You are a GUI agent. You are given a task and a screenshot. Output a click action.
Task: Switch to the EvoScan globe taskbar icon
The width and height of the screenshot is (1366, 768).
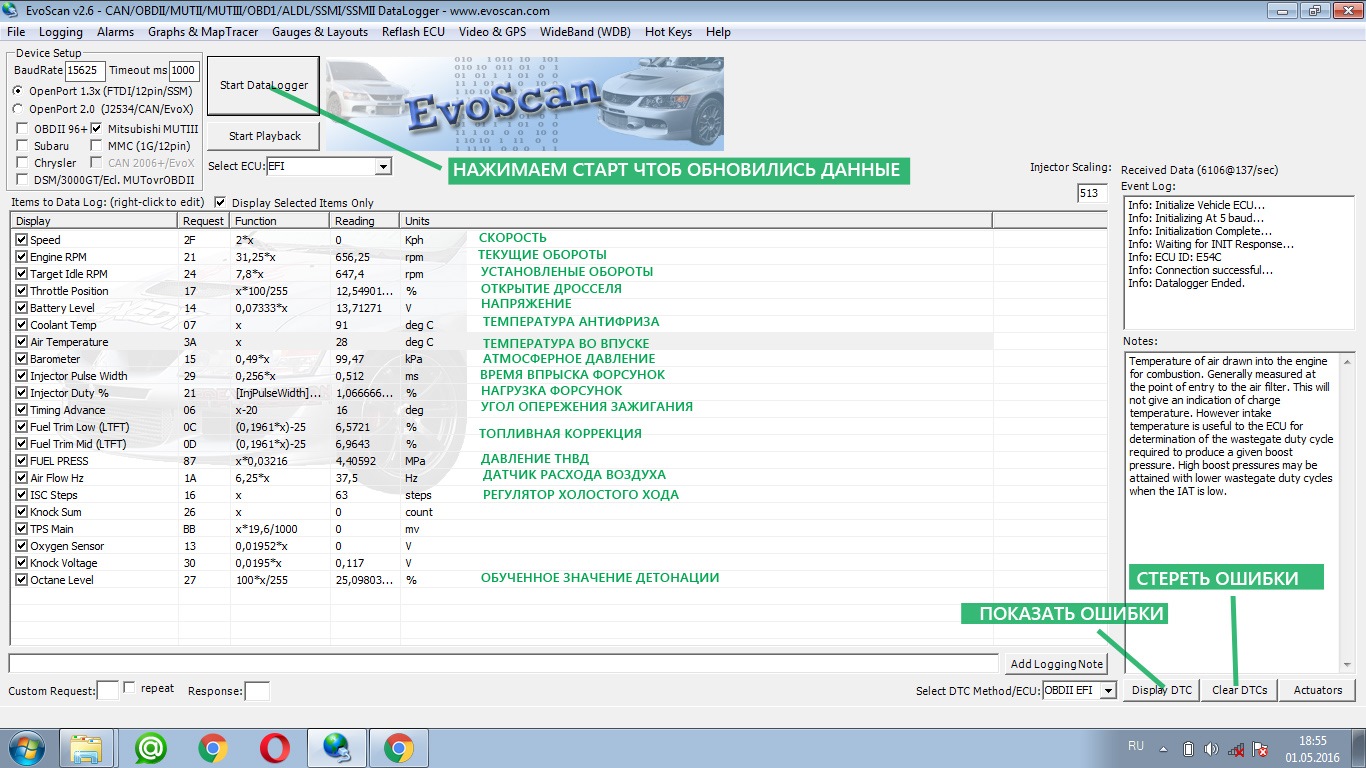[336, 748]
